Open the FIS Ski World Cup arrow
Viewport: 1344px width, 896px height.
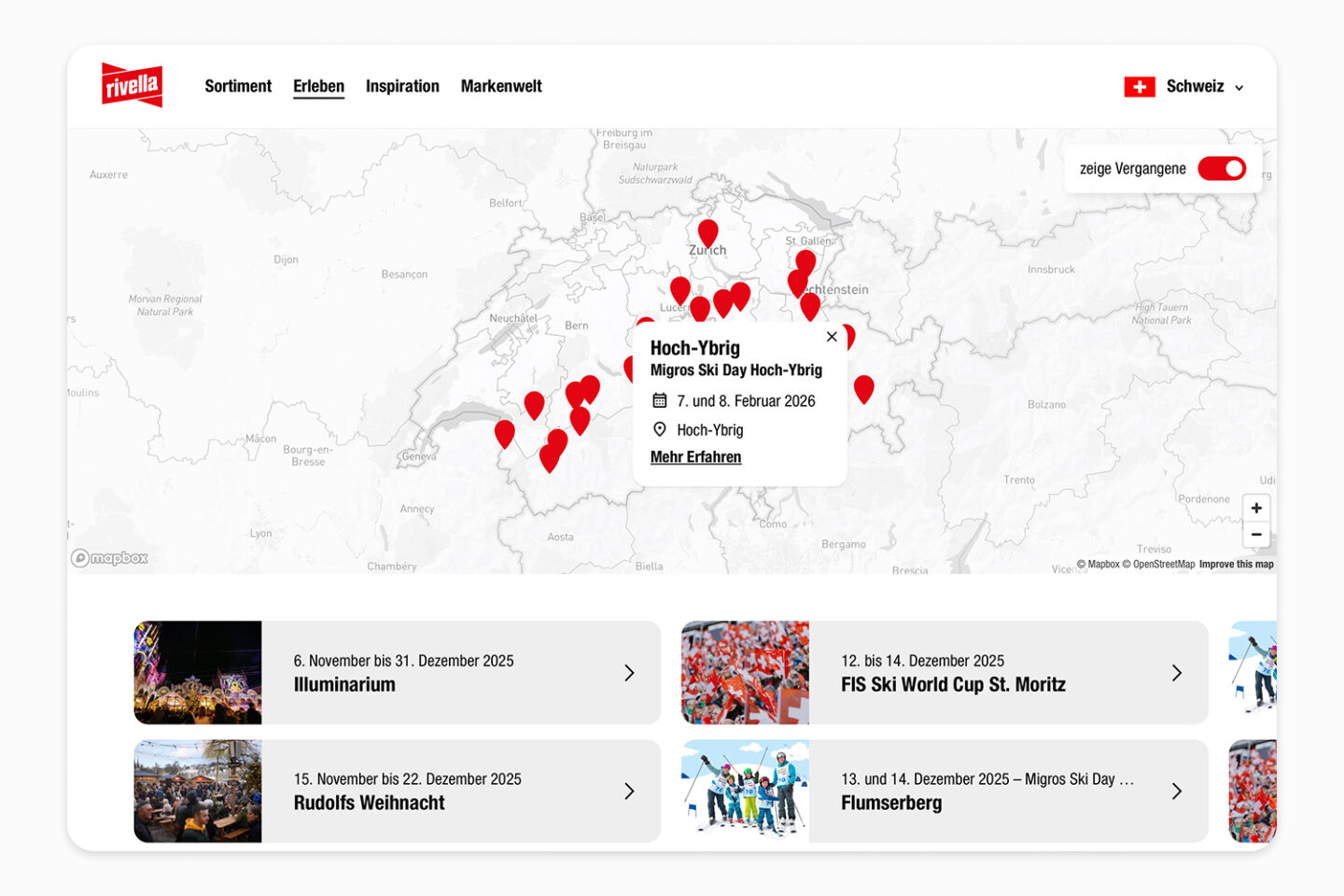(x=1176, y=673)
